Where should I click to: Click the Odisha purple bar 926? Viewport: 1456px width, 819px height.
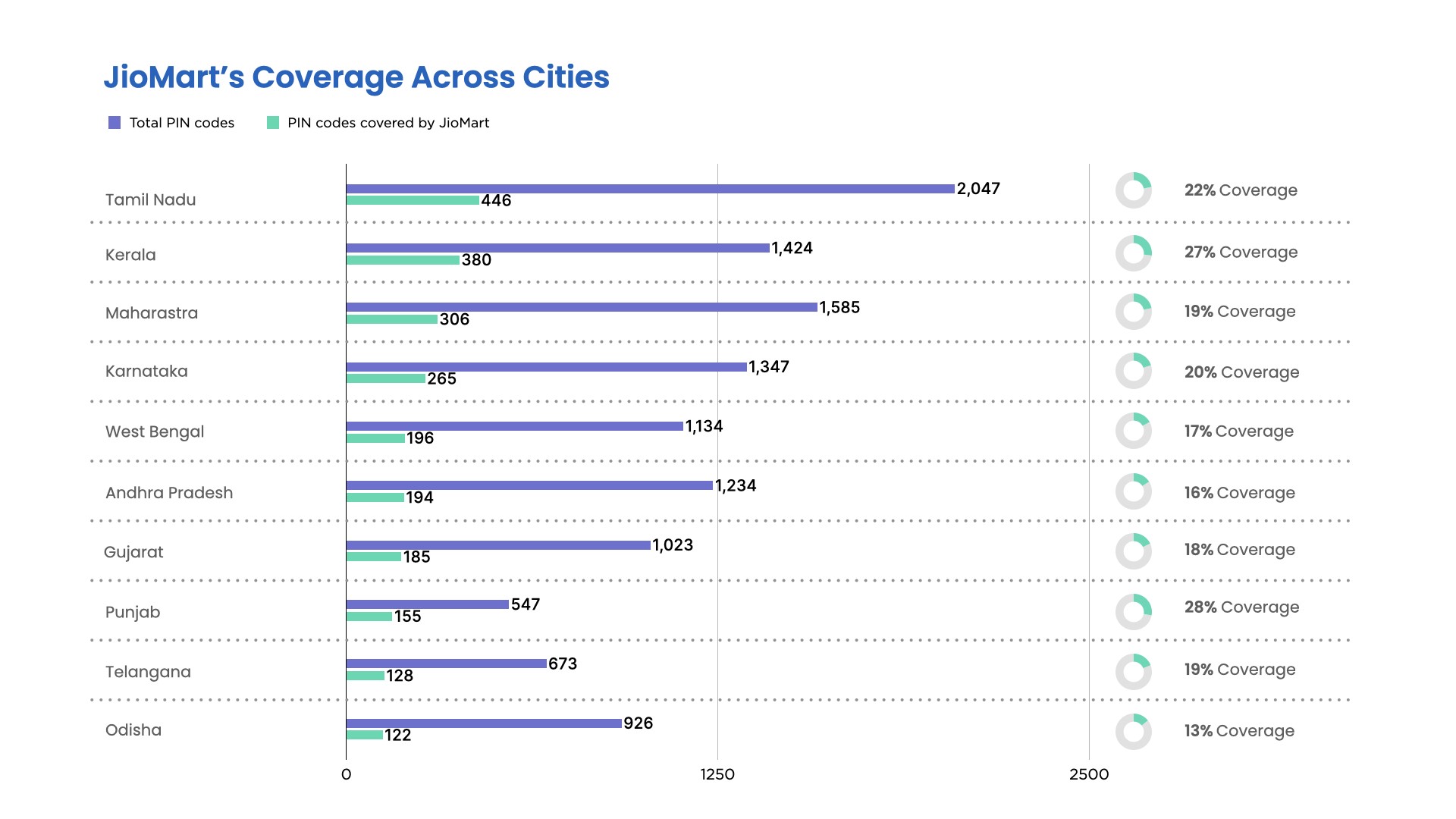point(484,723)
